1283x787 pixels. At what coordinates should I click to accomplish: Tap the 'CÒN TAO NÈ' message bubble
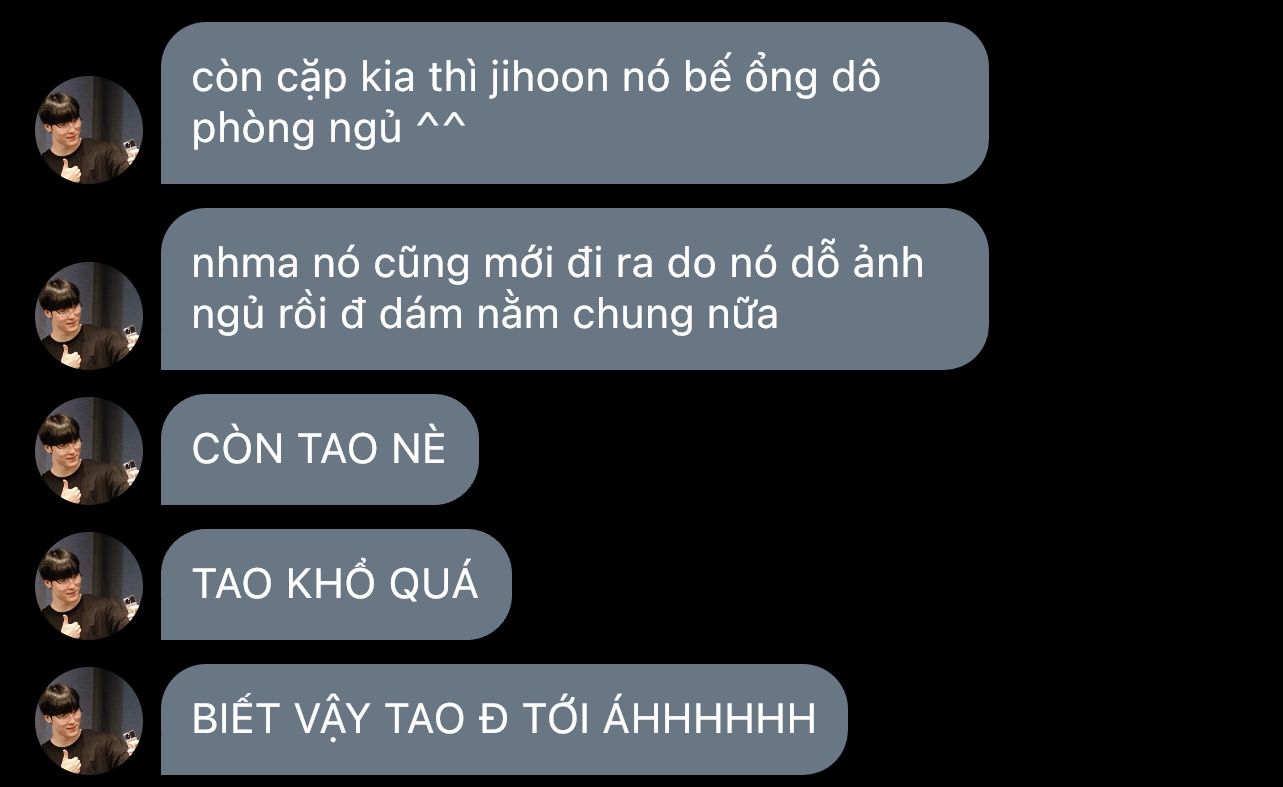click(x=320, y=450)
